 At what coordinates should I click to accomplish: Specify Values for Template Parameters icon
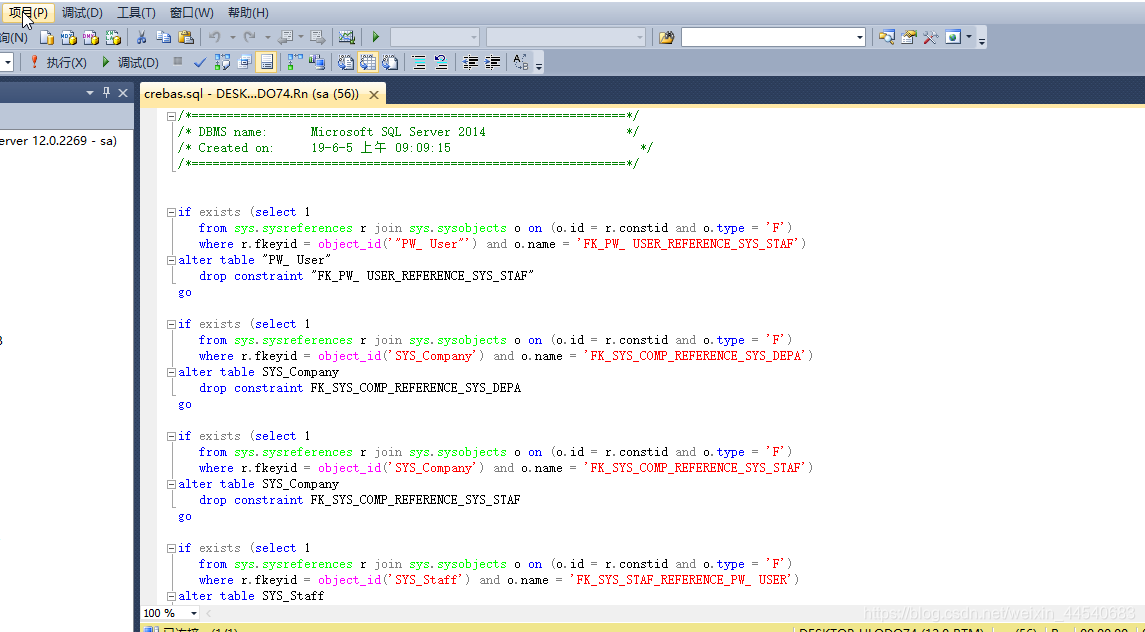click(521, 62)
